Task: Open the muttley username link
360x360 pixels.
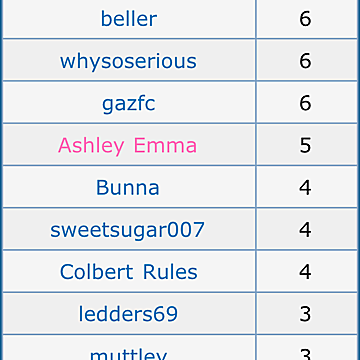Action: [x=128, y=354]
